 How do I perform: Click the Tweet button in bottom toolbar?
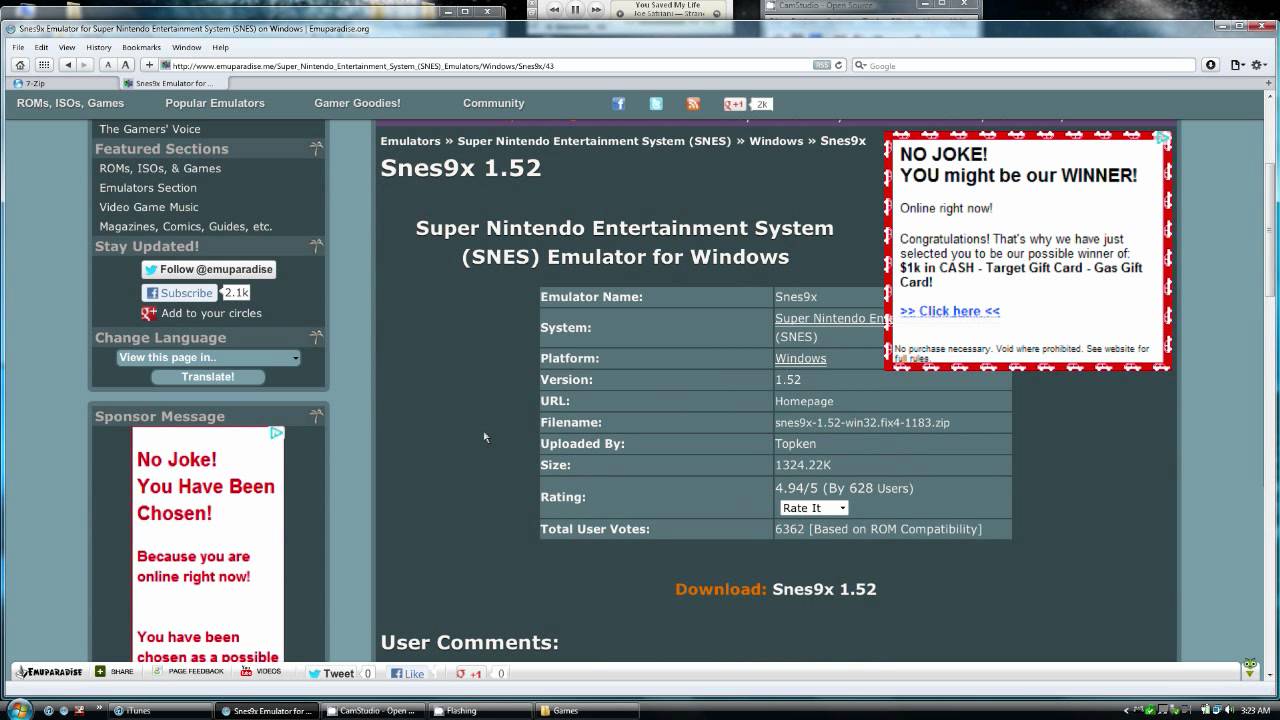(x=332, y=673)
